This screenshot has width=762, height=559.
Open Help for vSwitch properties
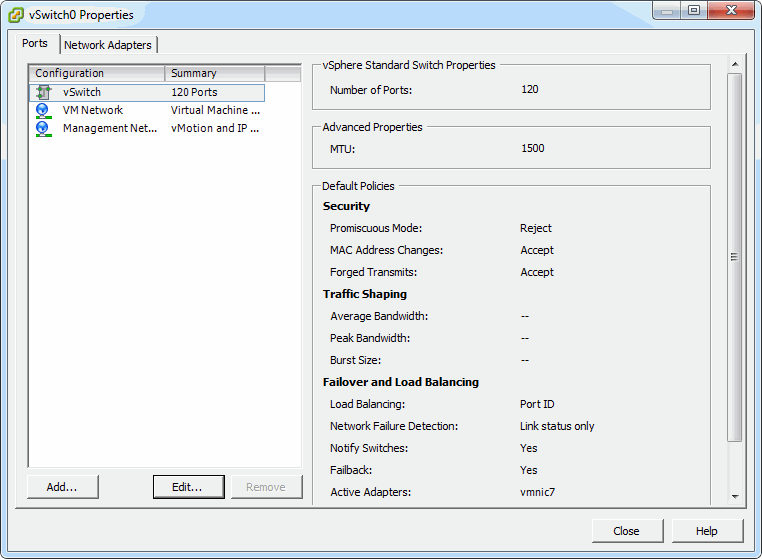click(707, 531)
